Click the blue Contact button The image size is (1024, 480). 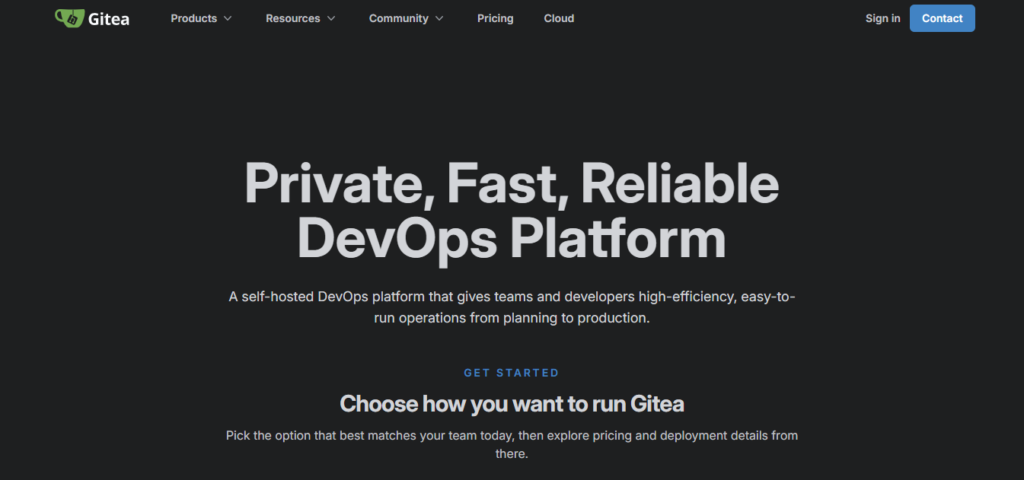click(942, 18)
